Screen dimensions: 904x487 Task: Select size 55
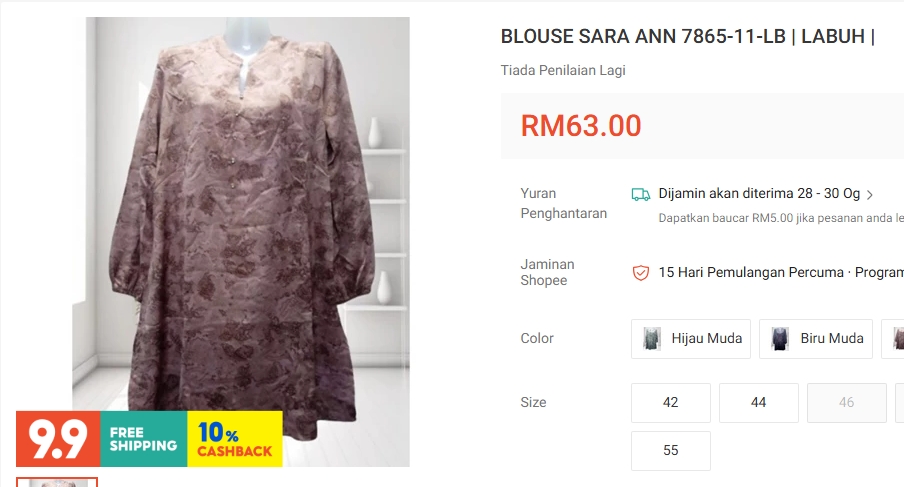[671, 451]
